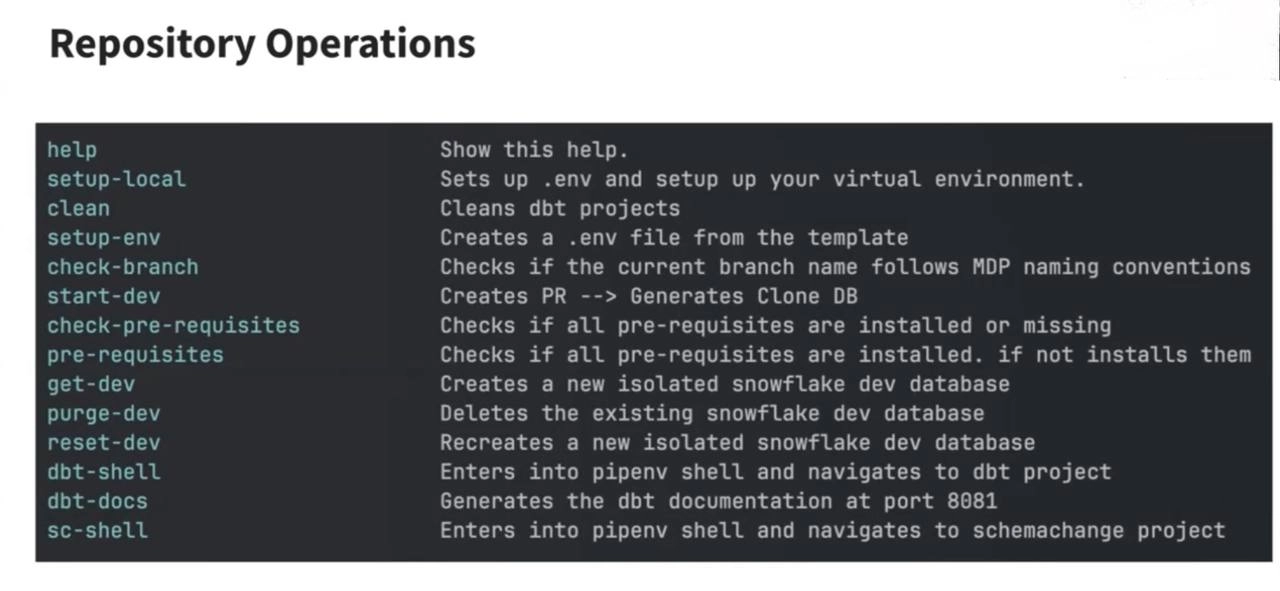
Task: Click 'Deletes the existing snowflake dev database' text
Action: (712, 413)
